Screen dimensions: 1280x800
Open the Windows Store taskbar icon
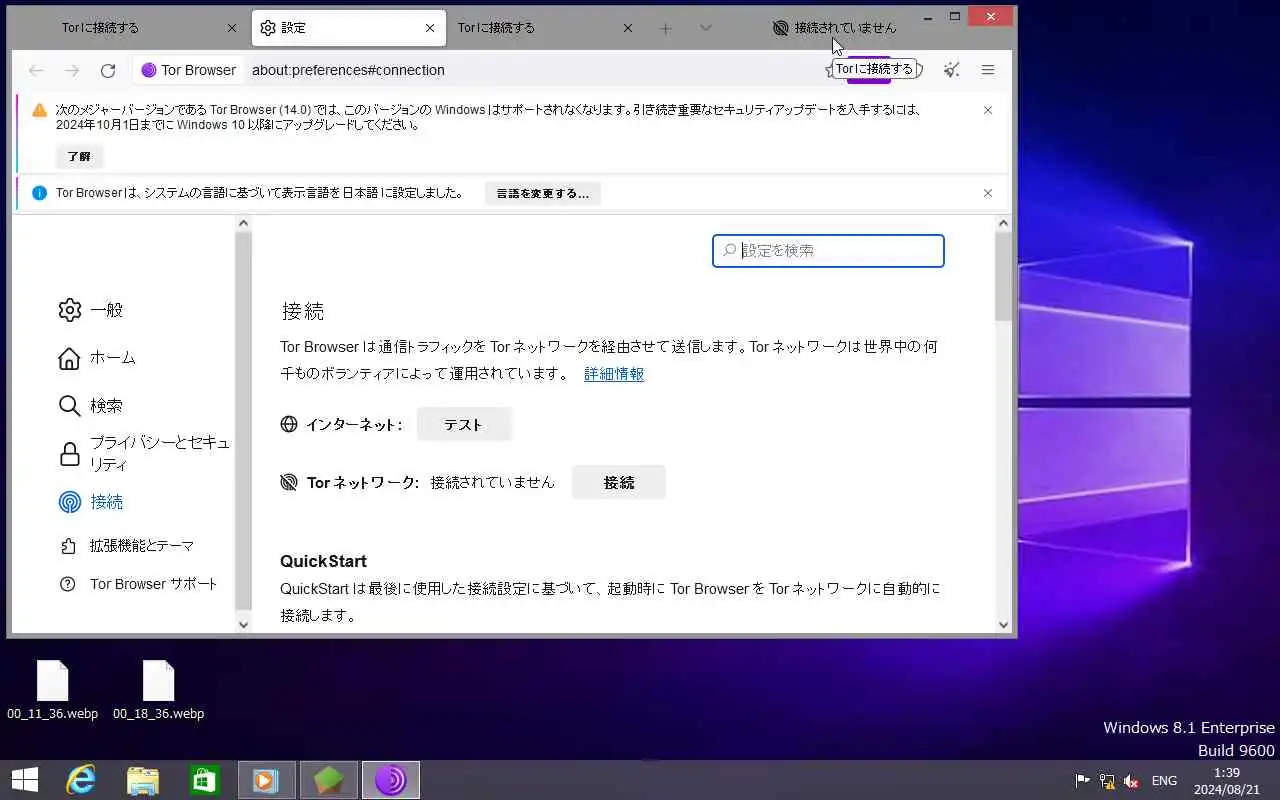(205, 780)
